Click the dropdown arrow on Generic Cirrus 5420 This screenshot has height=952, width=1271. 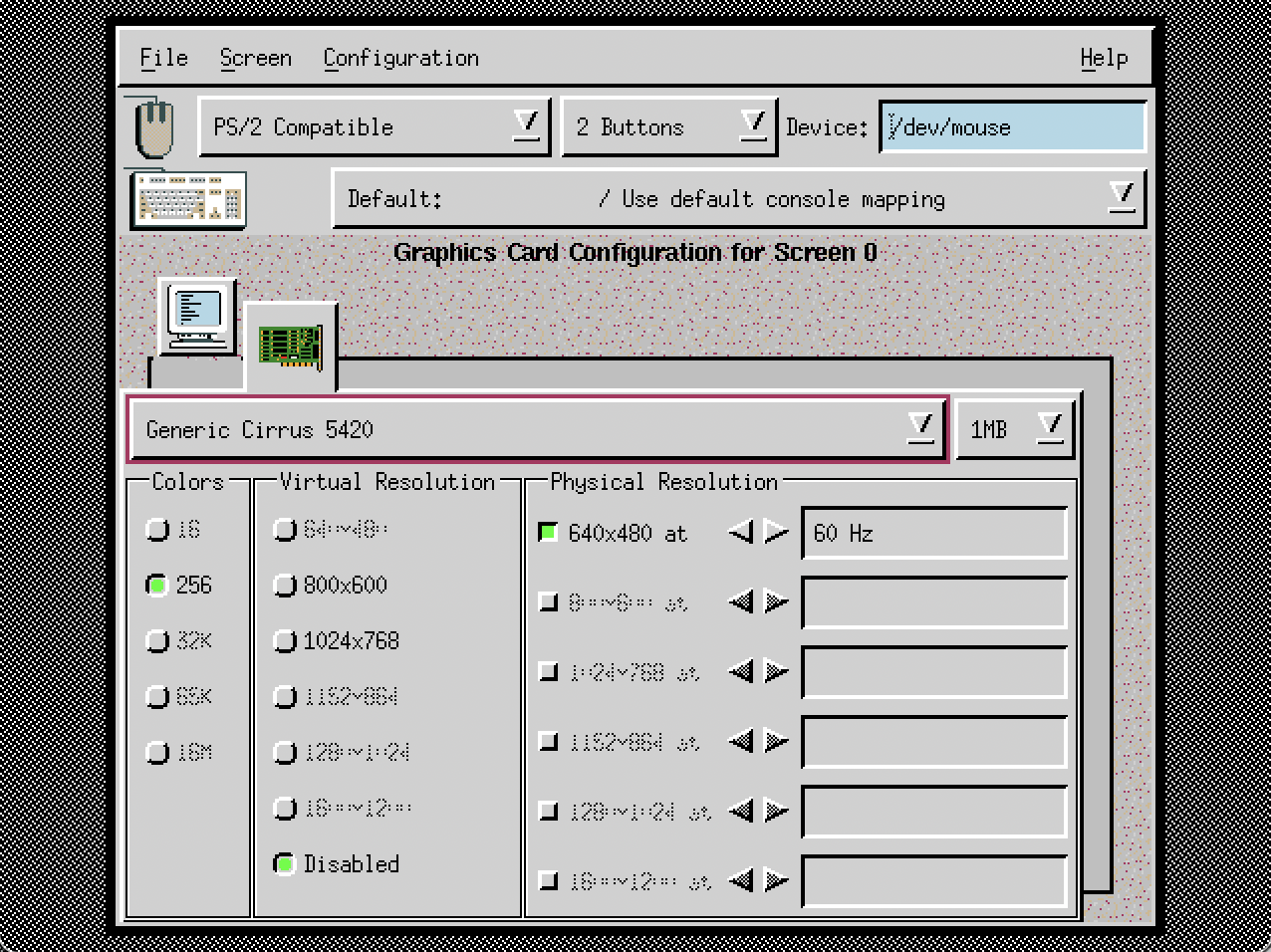(920, 427)
